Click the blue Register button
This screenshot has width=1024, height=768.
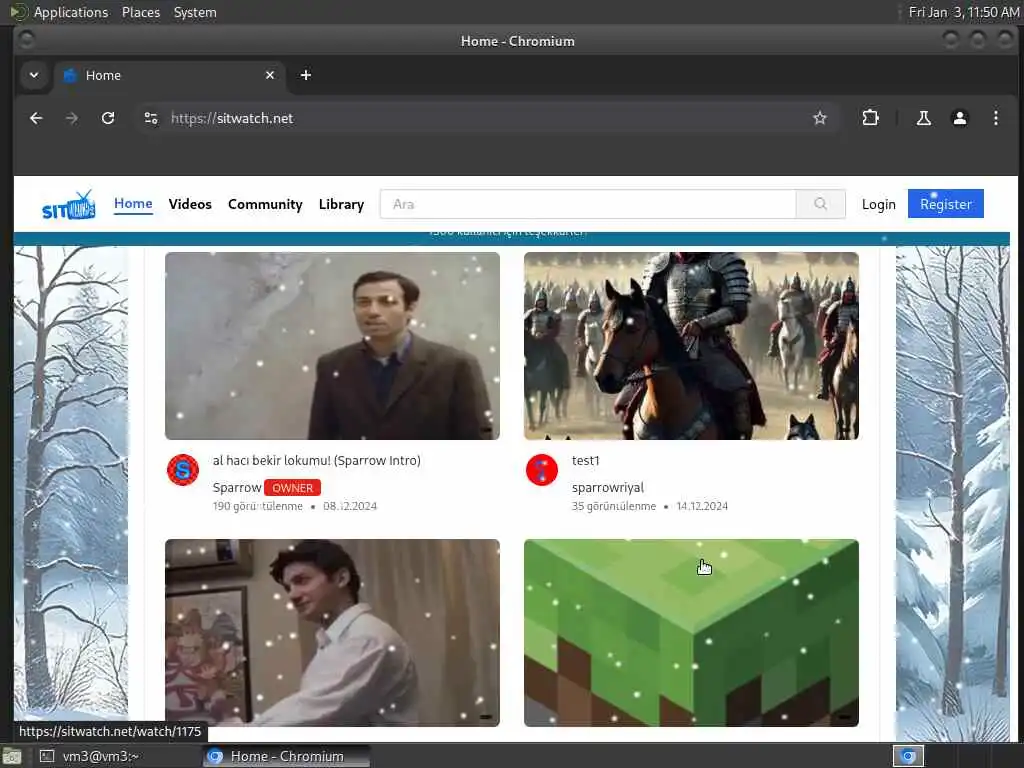click(946, 204)
